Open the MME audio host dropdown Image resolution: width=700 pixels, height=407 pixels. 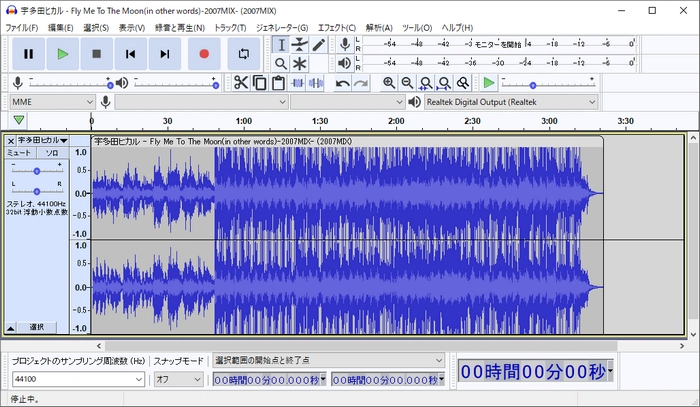[51, 102]
